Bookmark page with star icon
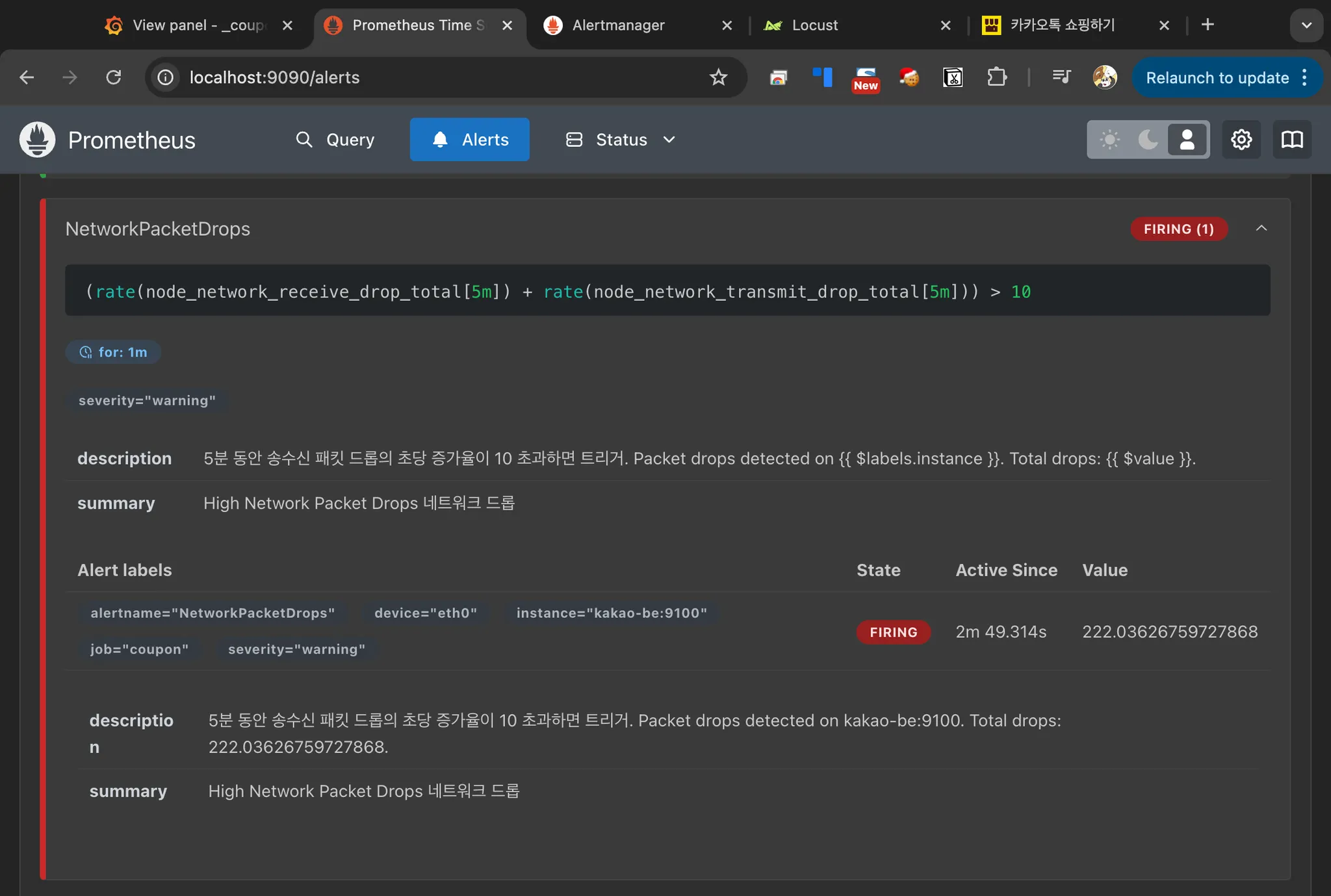This screenshot has height=896, width=1331. point(718,78)
